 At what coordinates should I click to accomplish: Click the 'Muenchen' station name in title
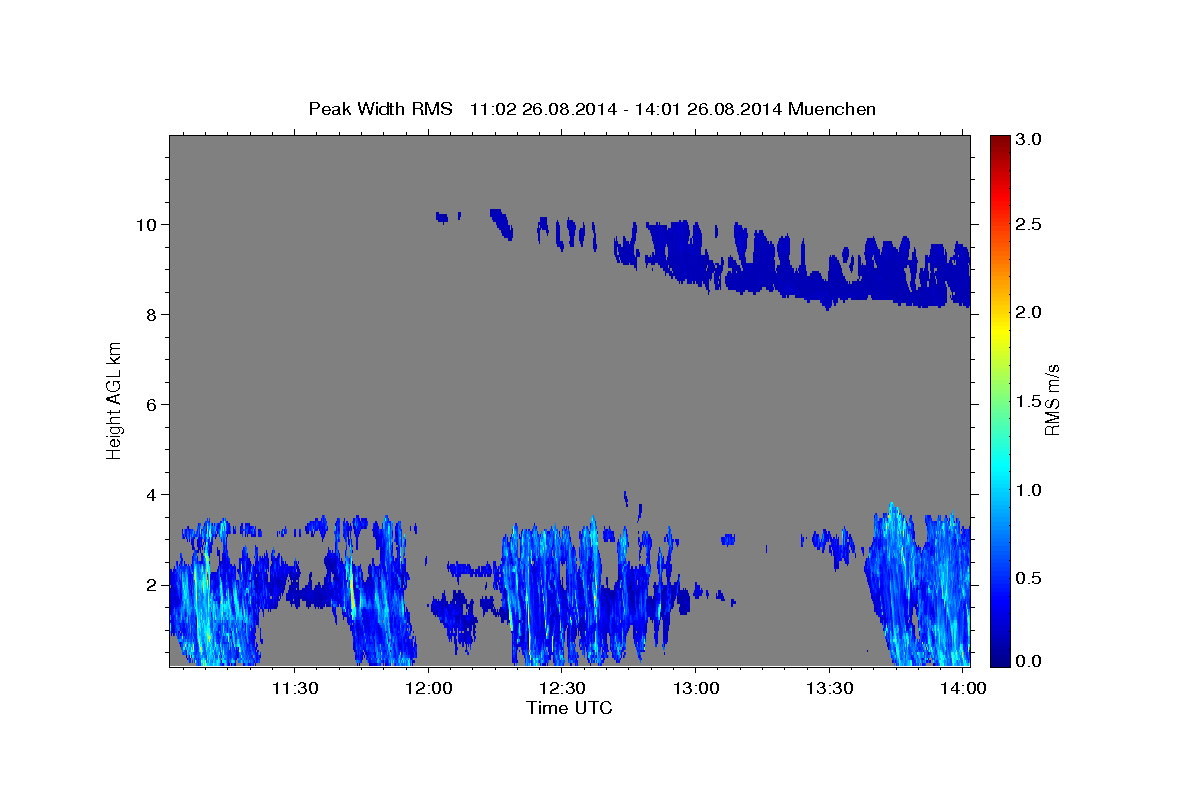pos(832,109)
